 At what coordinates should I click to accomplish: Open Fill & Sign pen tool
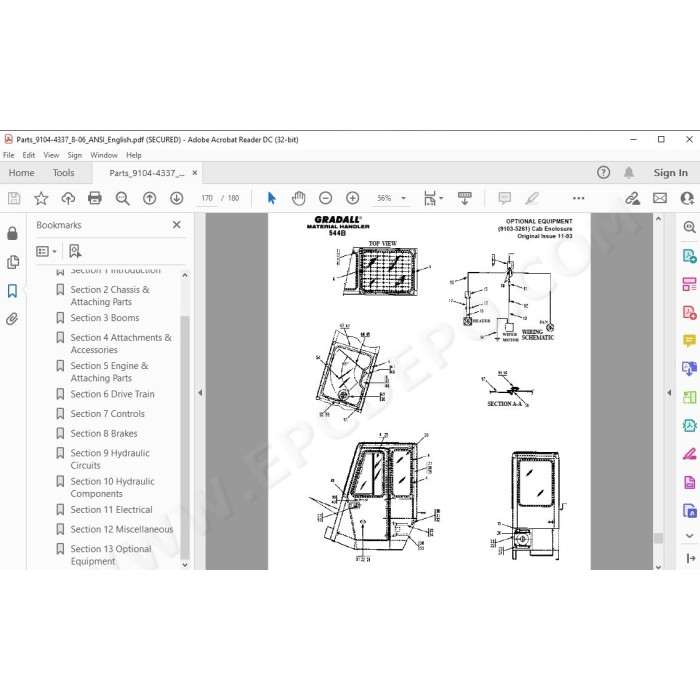(689, 454)
